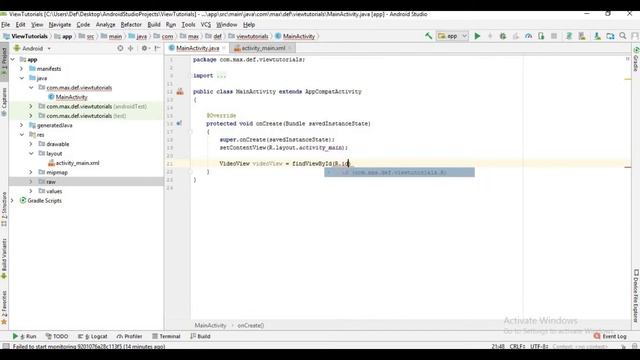Viewport: 640px width, 360px height.
Task: Open the Captures side tool window
Action: 4,101
